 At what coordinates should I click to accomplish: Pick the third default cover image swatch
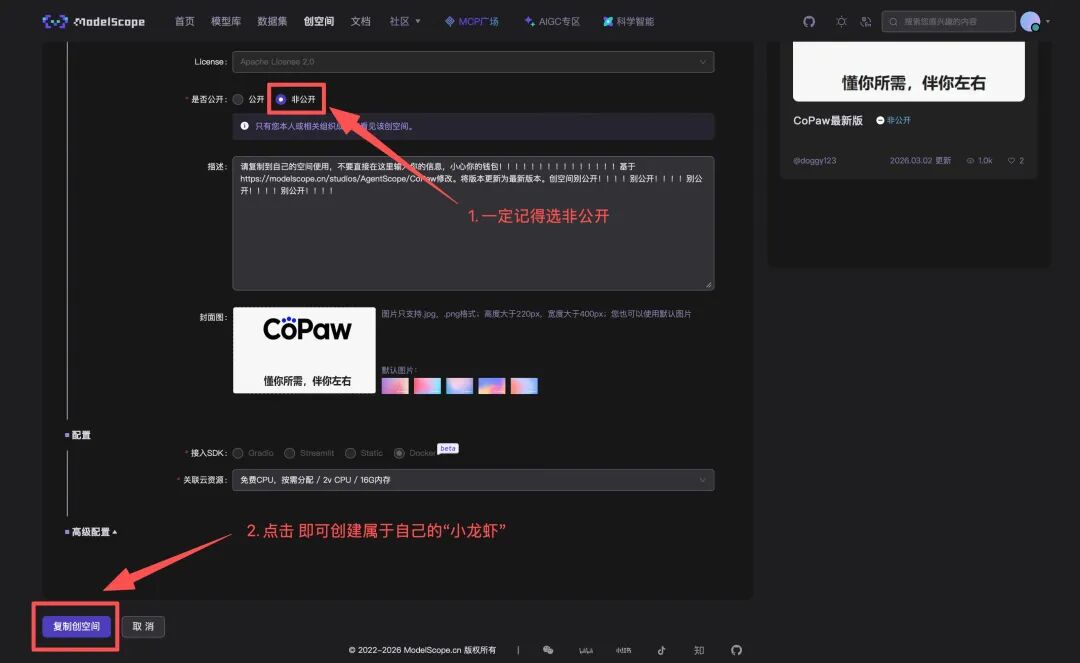tap(459, 386)
